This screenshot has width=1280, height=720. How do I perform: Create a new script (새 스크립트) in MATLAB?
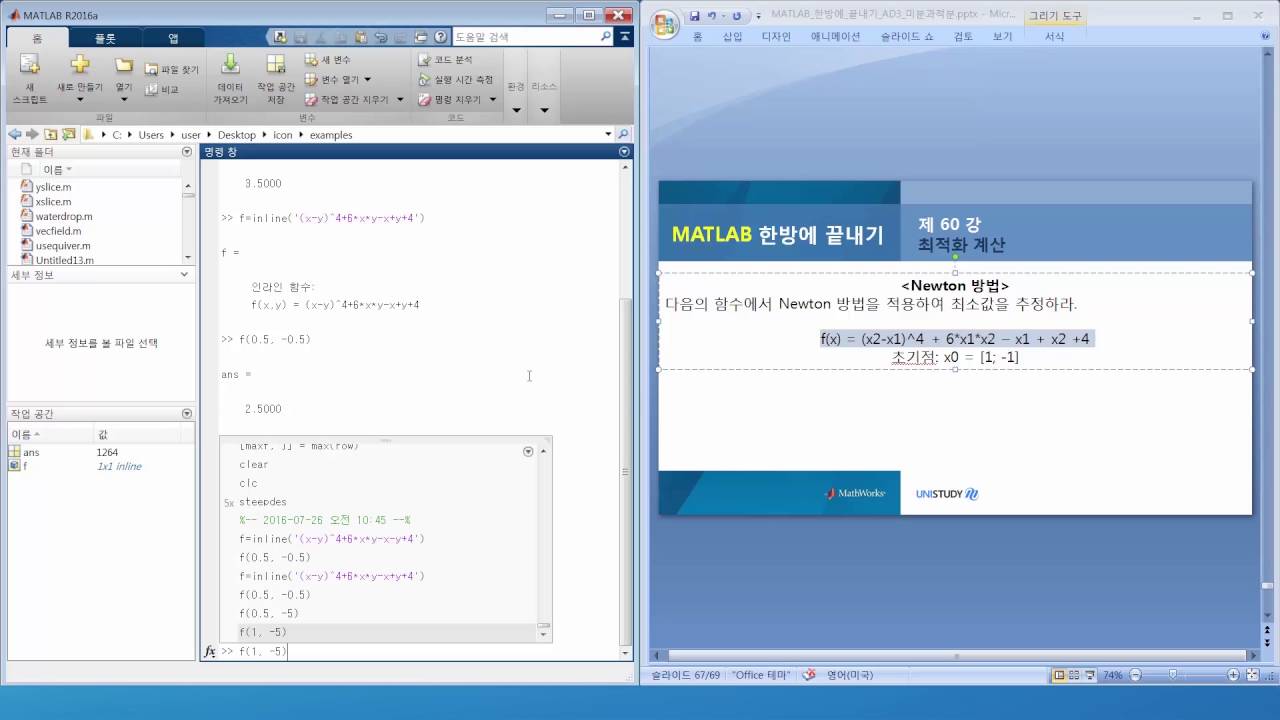pos(30,79)
